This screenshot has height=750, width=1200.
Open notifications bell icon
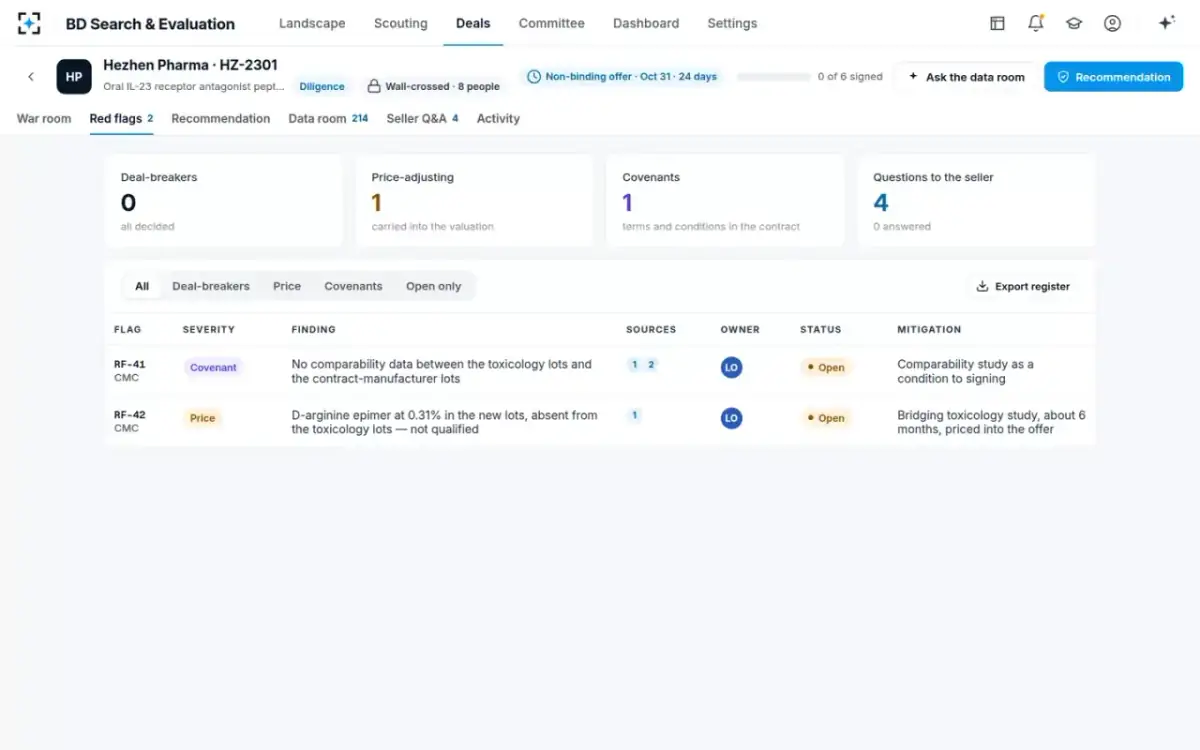[x=1036, y=23]
